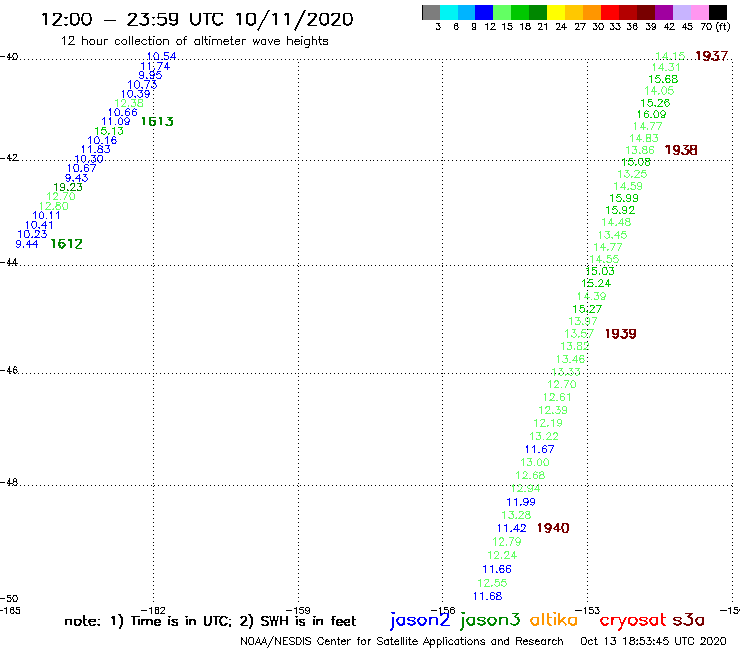Image resolution: width=740 pixels, height=650 pixels.
Task: Click the 15.99 wave height value
Action: 623,198
